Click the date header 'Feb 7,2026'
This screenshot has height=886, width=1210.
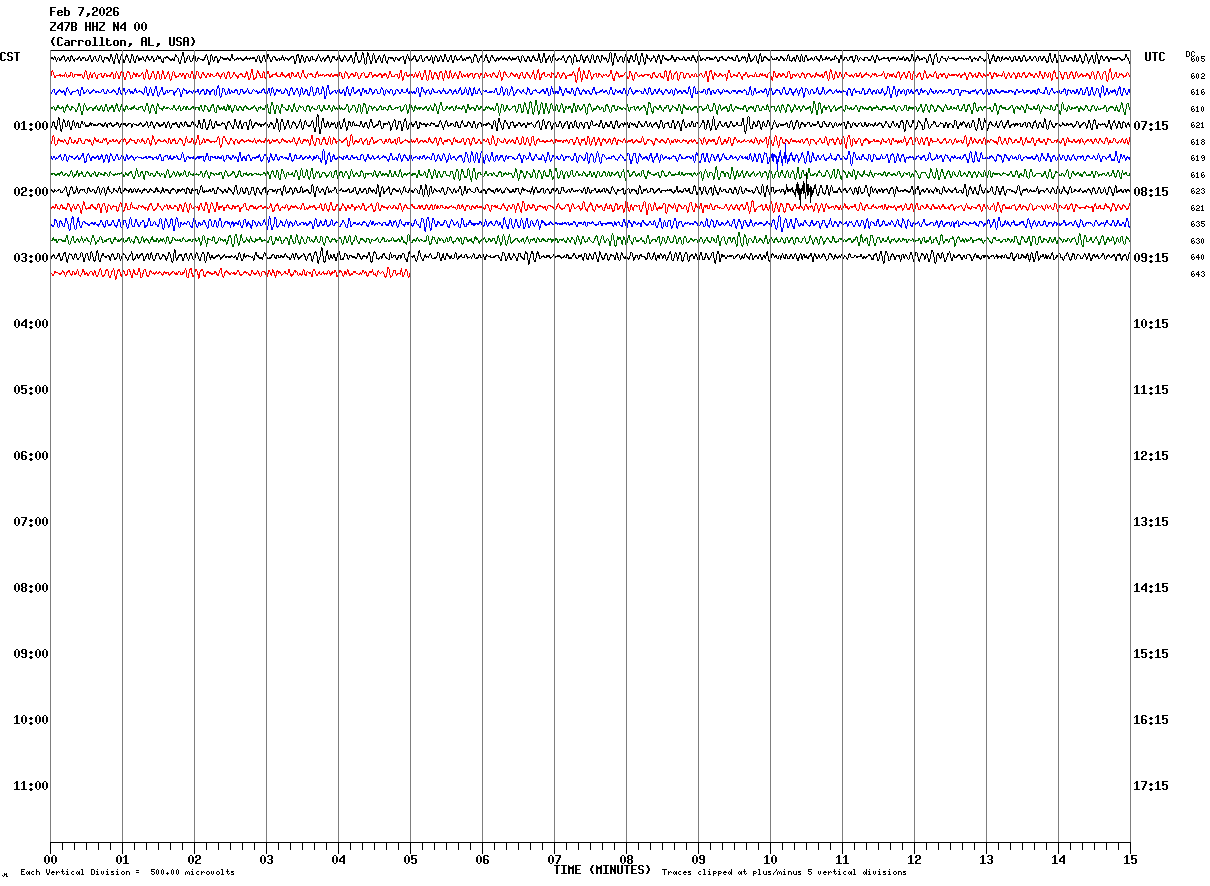pyautogui.click(x=84, y=12)
